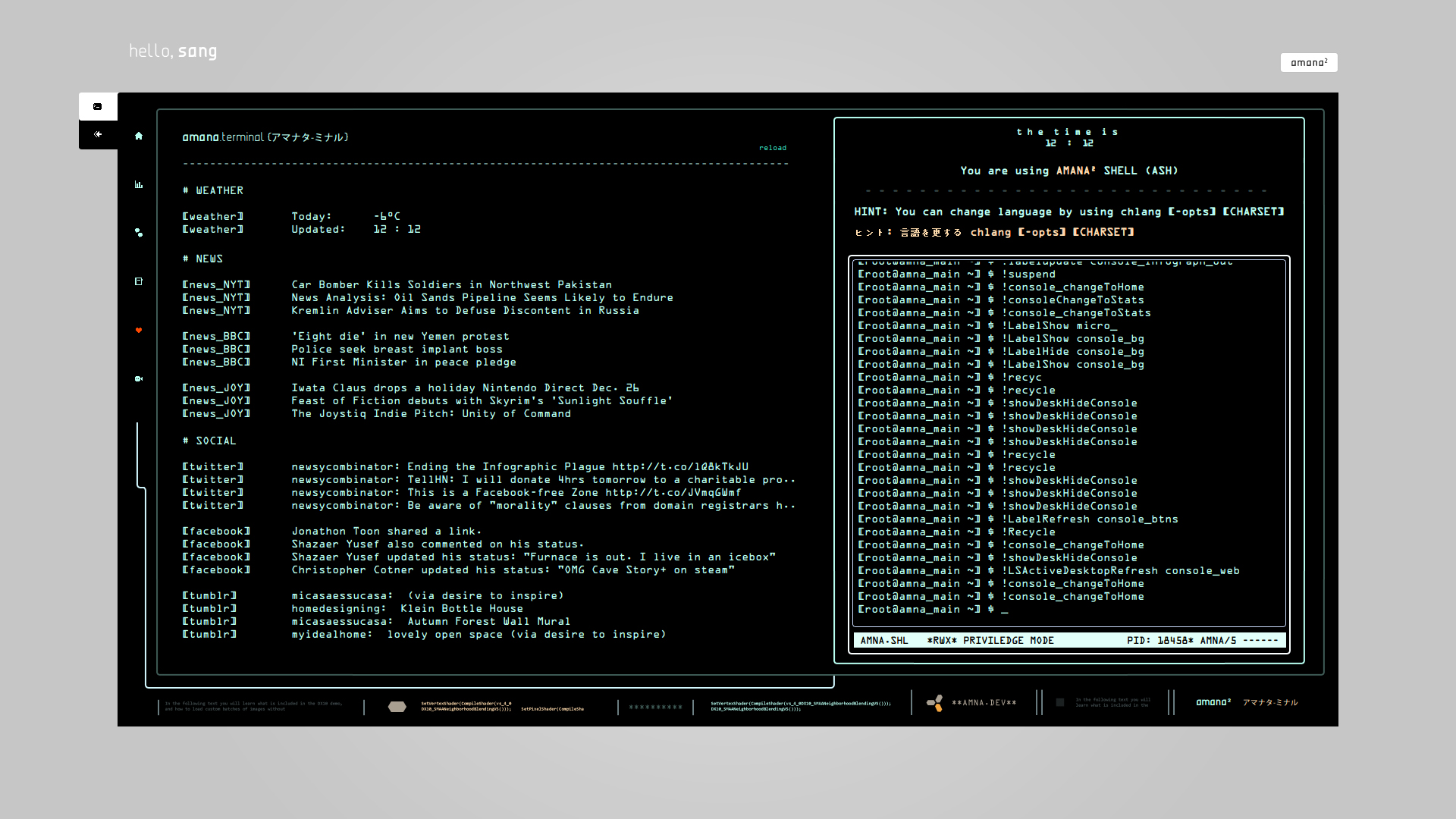Click the Japanese ヒント chlang line
Image resolution: width=1456 pixels, height=819 pixels.
tap(994, 232)
